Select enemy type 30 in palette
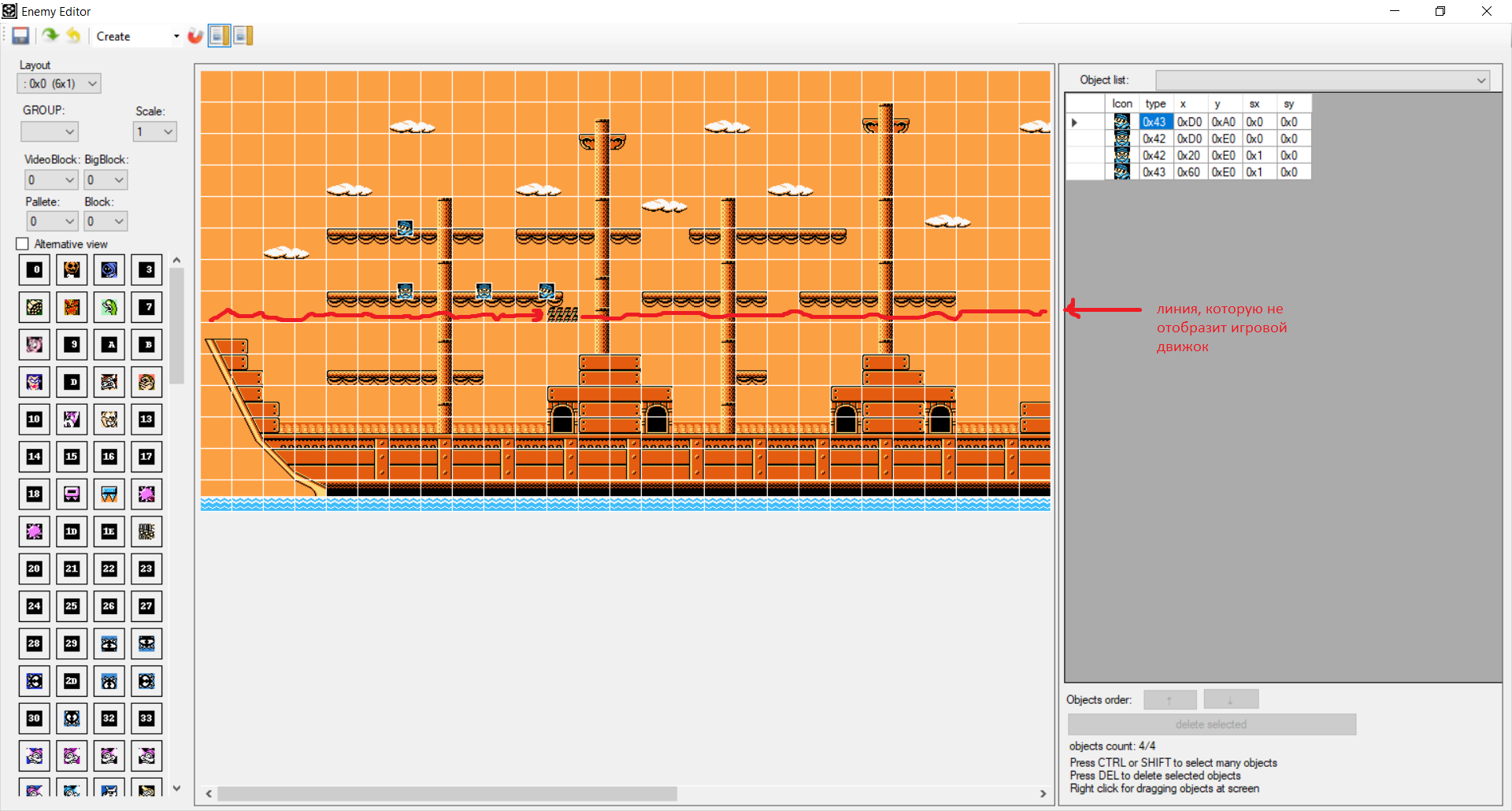1512x811 pixels. click(35, 719)
